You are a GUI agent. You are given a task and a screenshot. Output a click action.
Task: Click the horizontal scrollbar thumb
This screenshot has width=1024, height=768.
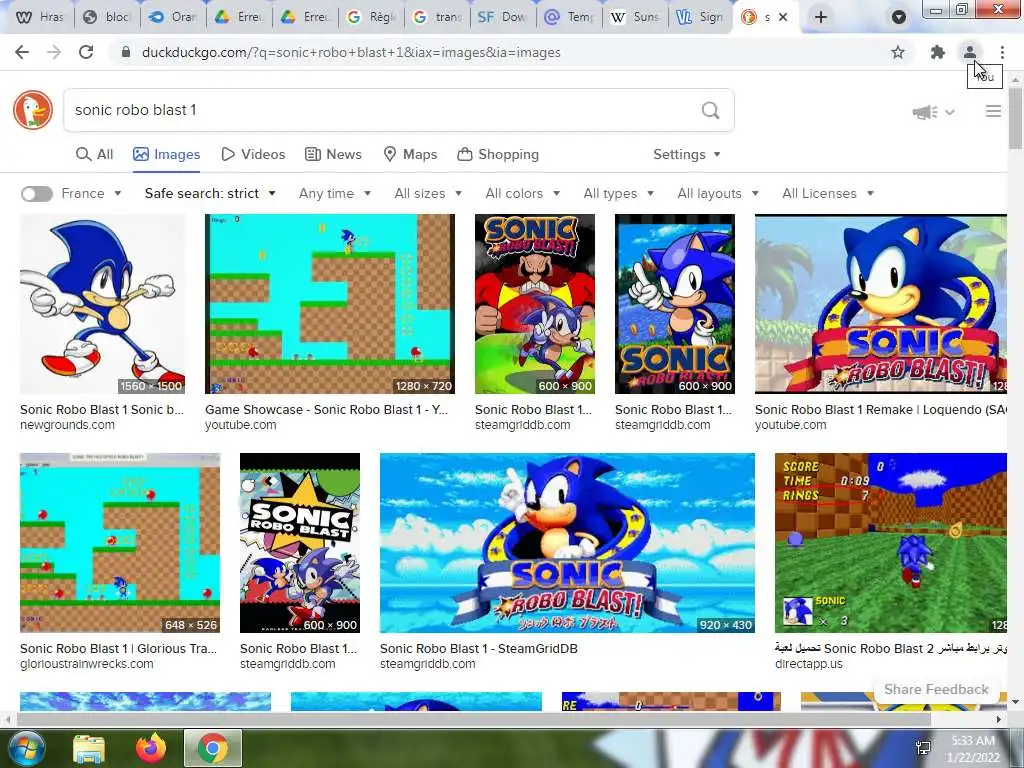point(473,719)
